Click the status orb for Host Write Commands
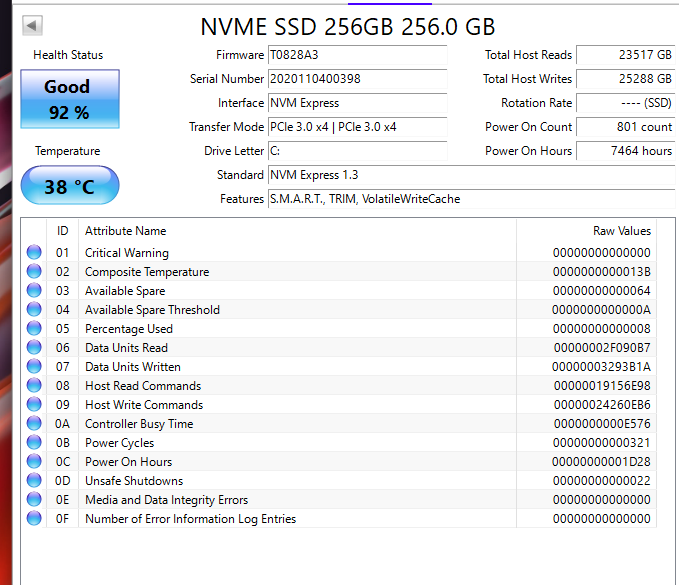 coord(34,404)
